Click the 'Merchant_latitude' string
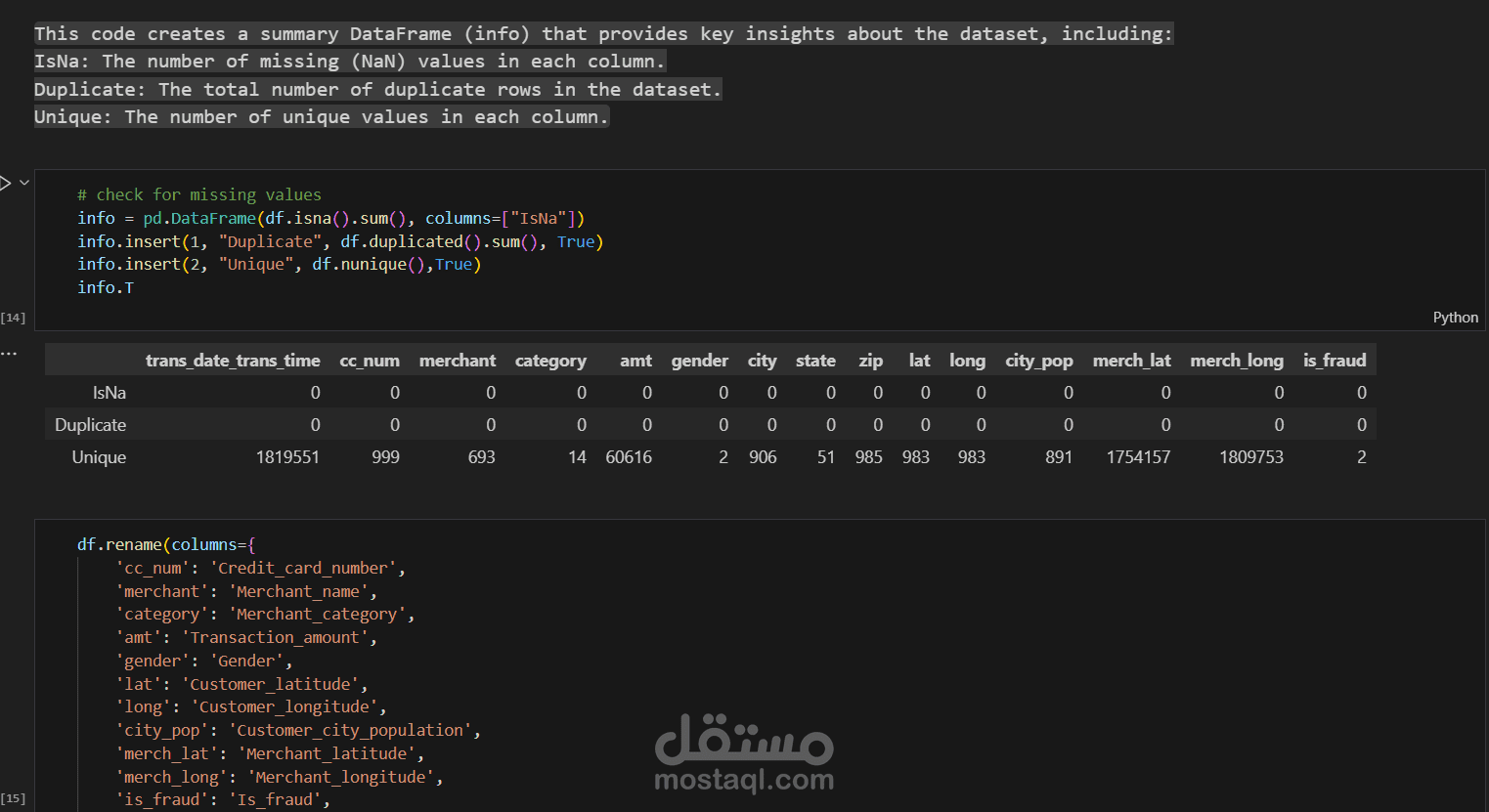The height and width of the screenshot is (812, 1489). click(327, 753)
